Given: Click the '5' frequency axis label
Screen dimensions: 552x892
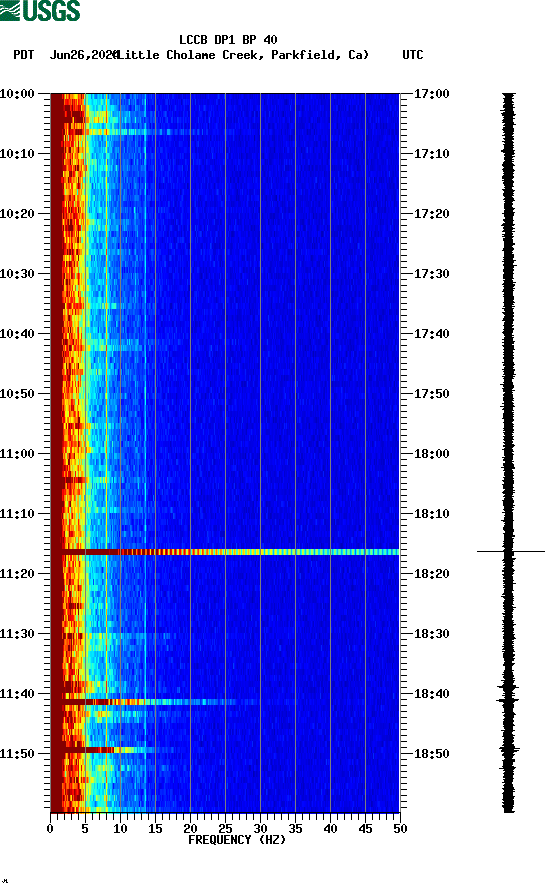Looking at the screenshot, I should (85, 829).
